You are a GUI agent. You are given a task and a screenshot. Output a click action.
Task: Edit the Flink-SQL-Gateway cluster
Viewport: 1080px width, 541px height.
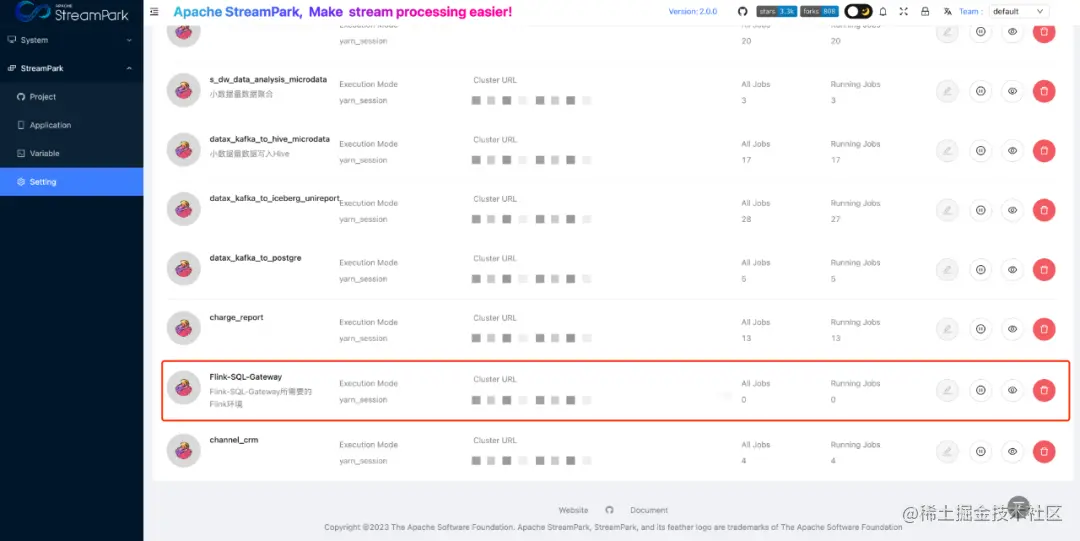947,390
